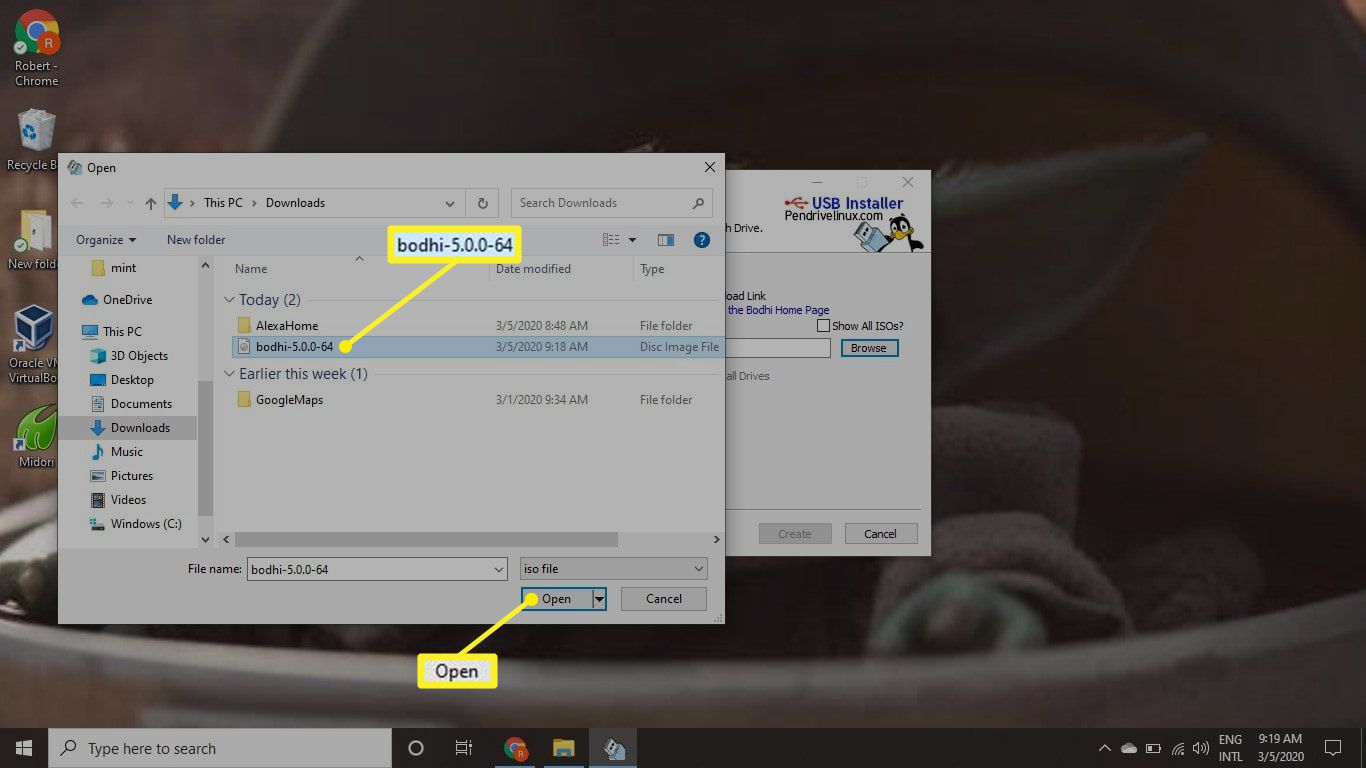
Task: Click Open button in dialog
Action: [x=556, y=599]
